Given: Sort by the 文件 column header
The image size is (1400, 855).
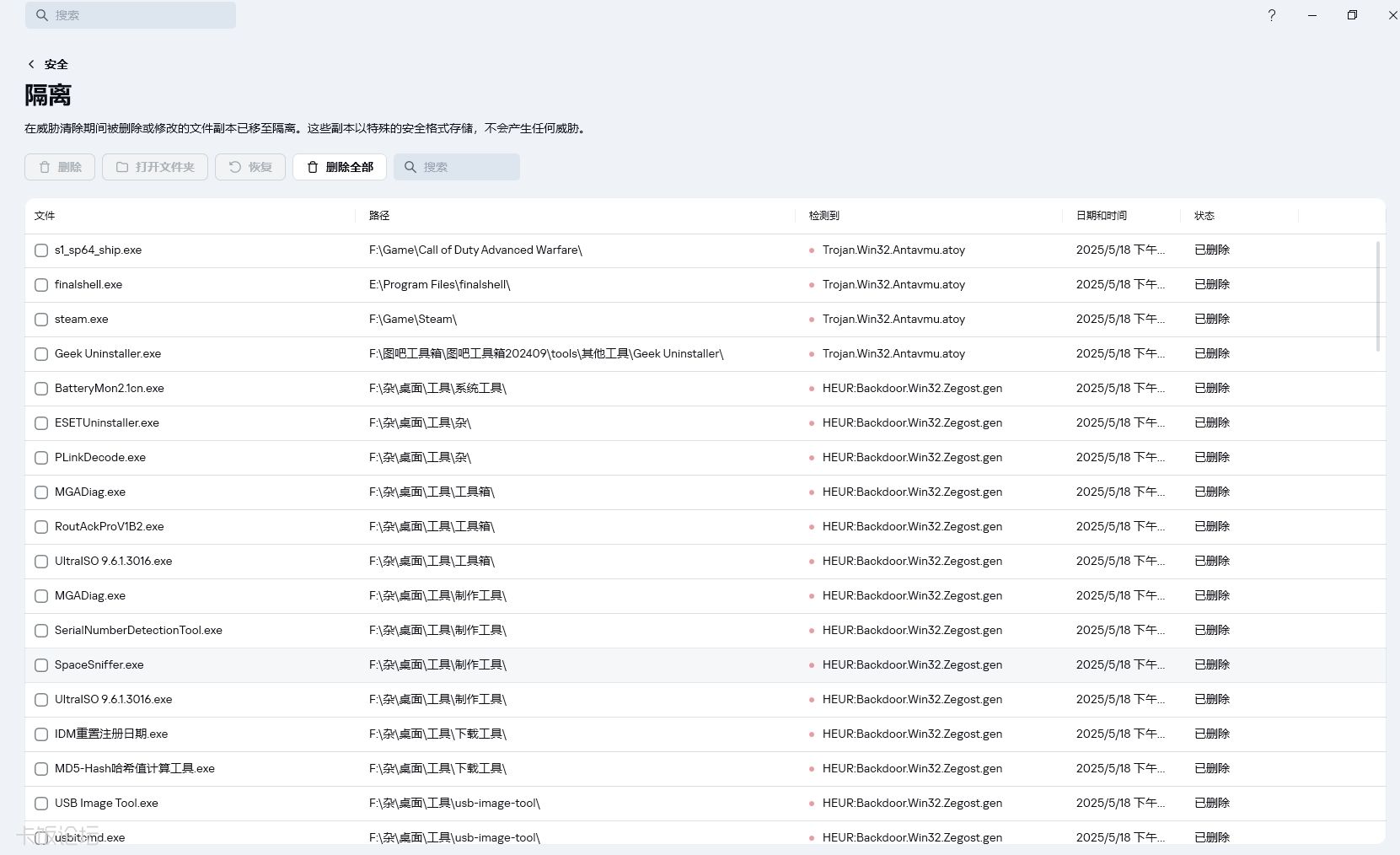Looking at the screenshot, I should pyautogui.click(x=45, y=216).
